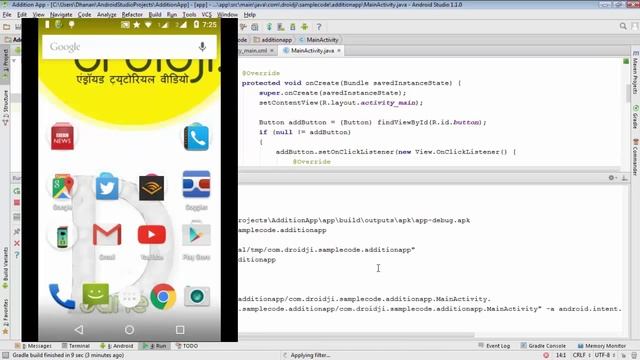Open the Messenger app in dock
The height and width of the screenshot is (360, 640).
pos(96,295)
